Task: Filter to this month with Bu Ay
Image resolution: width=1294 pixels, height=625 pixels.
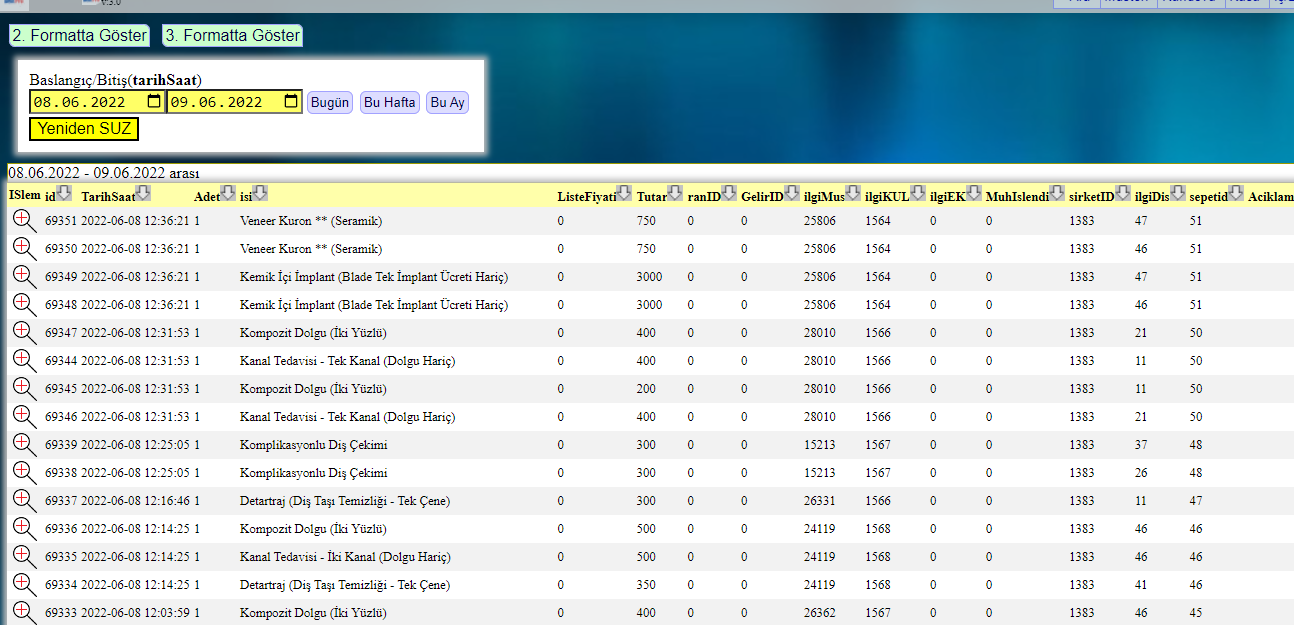Action: click(x=448, y=102)
